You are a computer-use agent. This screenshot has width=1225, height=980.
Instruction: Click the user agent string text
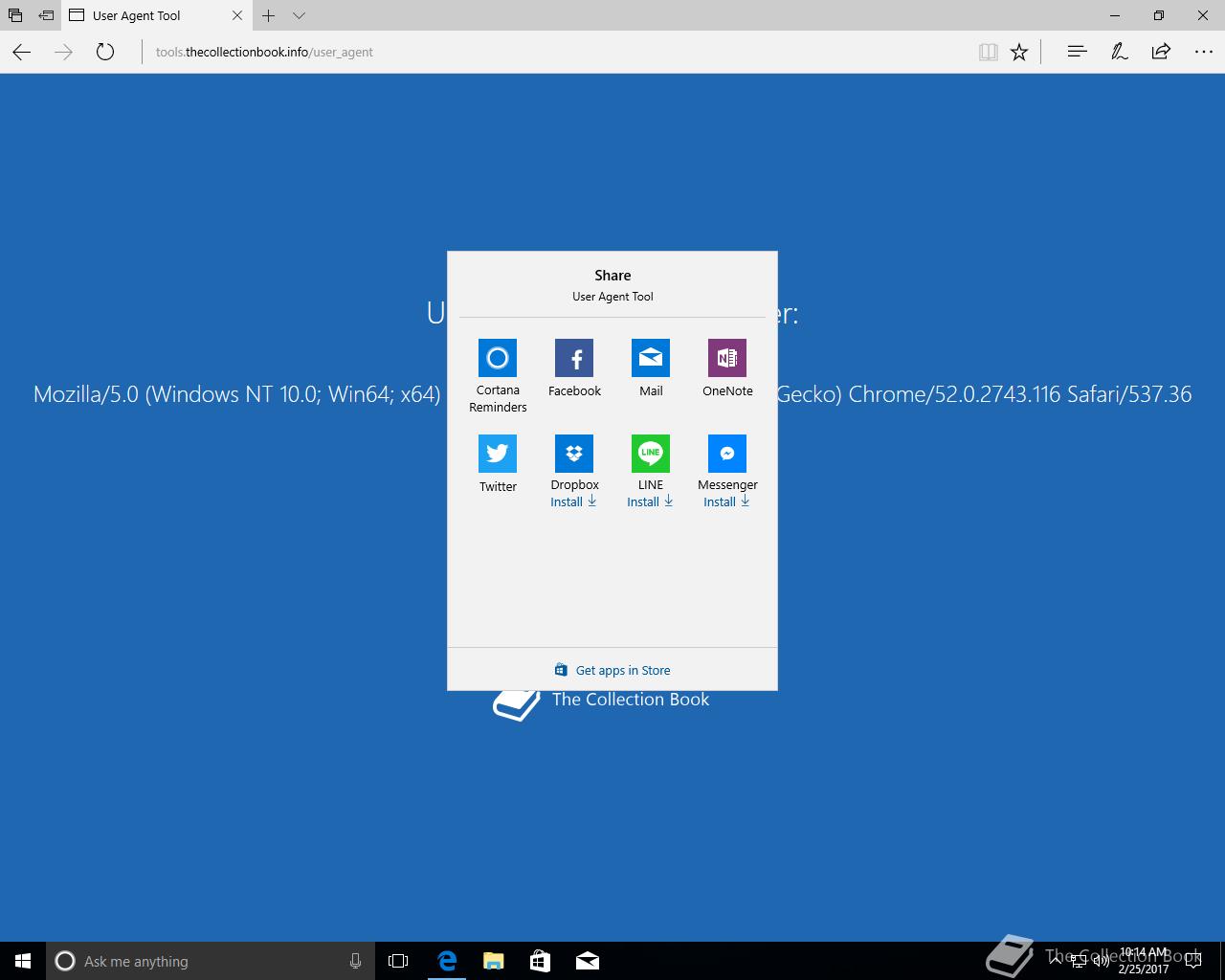point(612,393)
